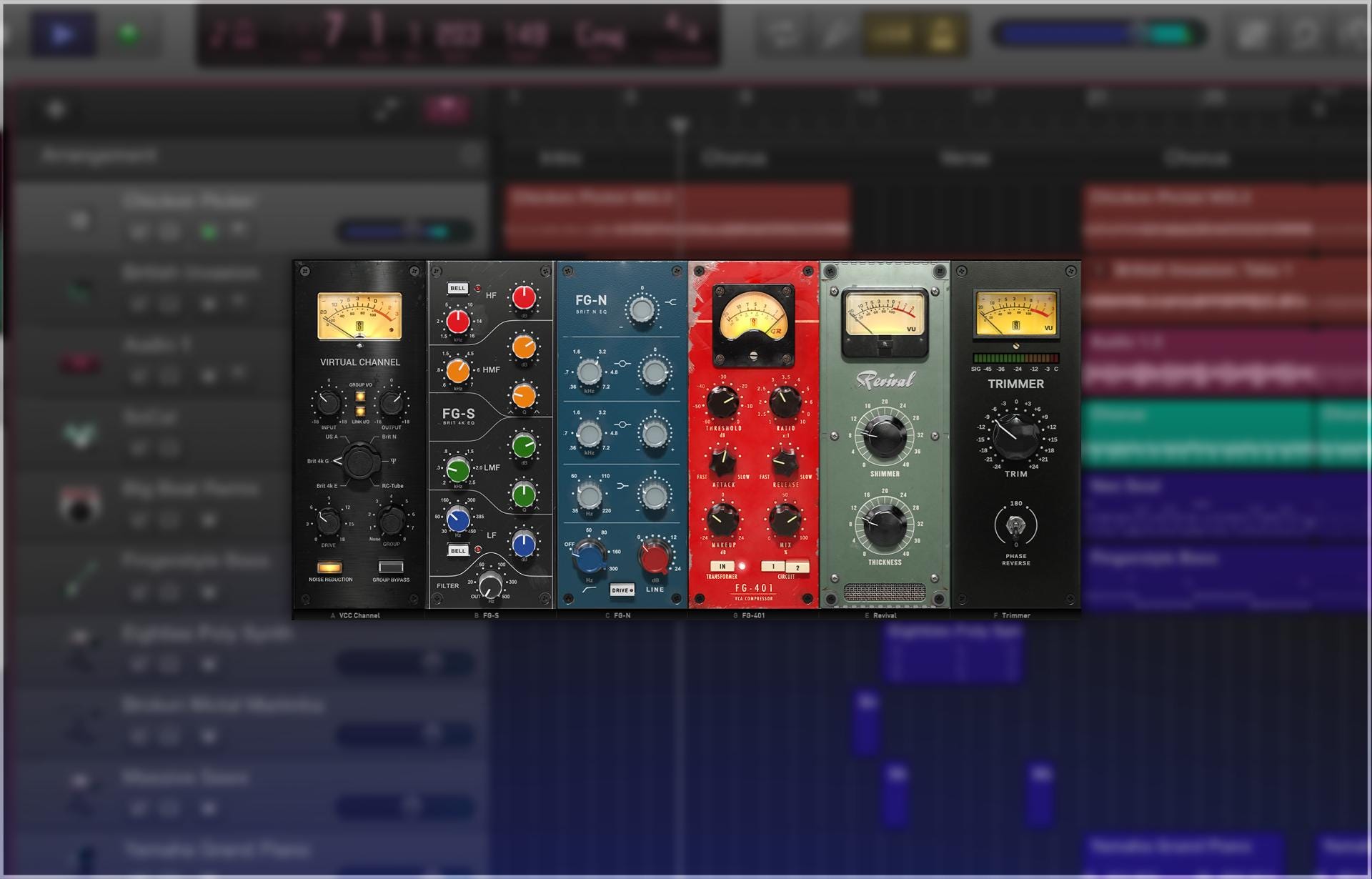Screen dimensions: 1372x879
Task: Click the play button in the DAW transport
Action: pos(62,34)
